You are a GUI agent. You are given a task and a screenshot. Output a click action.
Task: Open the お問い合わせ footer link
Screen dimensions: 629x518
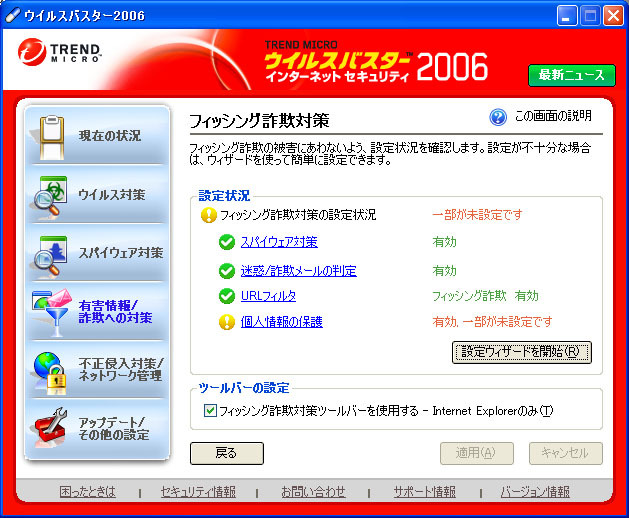pyautogui.click(x=313, y=492)
